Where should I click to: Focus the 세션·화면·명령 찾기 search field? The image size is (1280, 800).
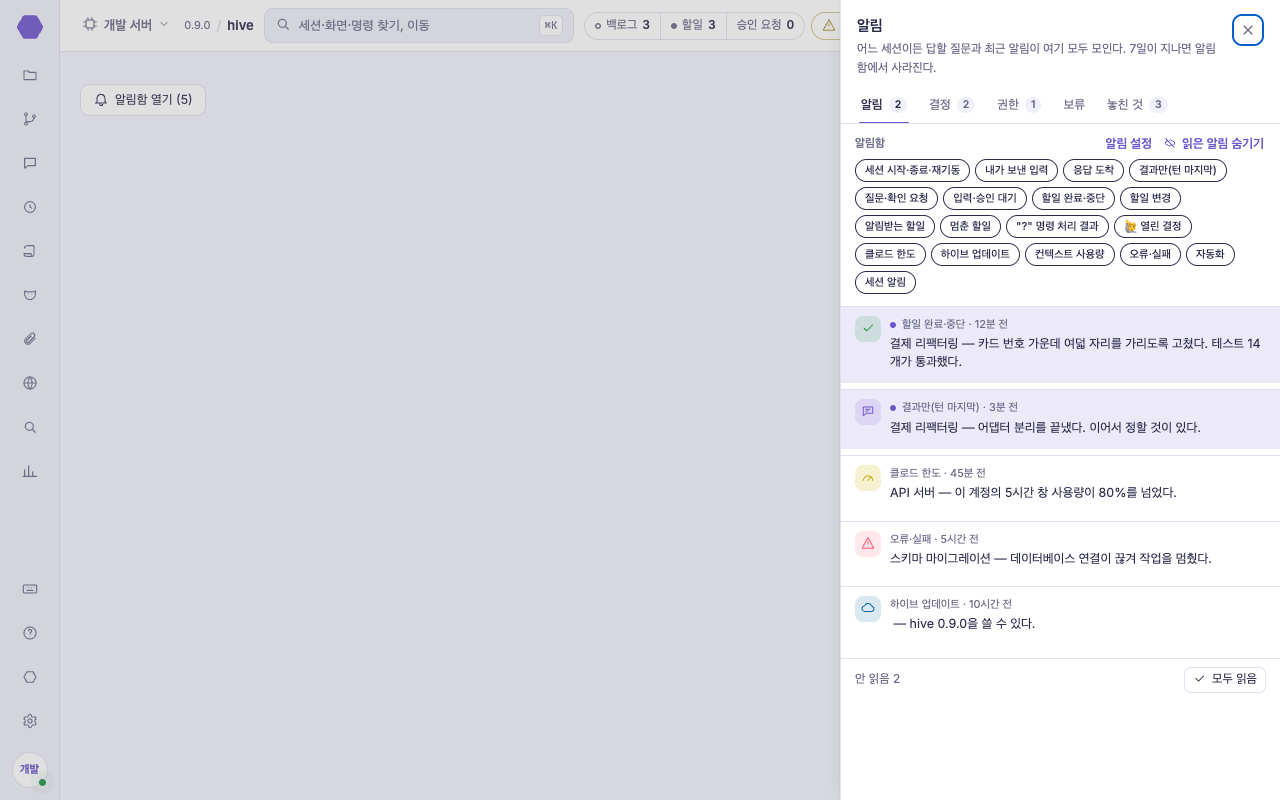(x=417, y=25)
